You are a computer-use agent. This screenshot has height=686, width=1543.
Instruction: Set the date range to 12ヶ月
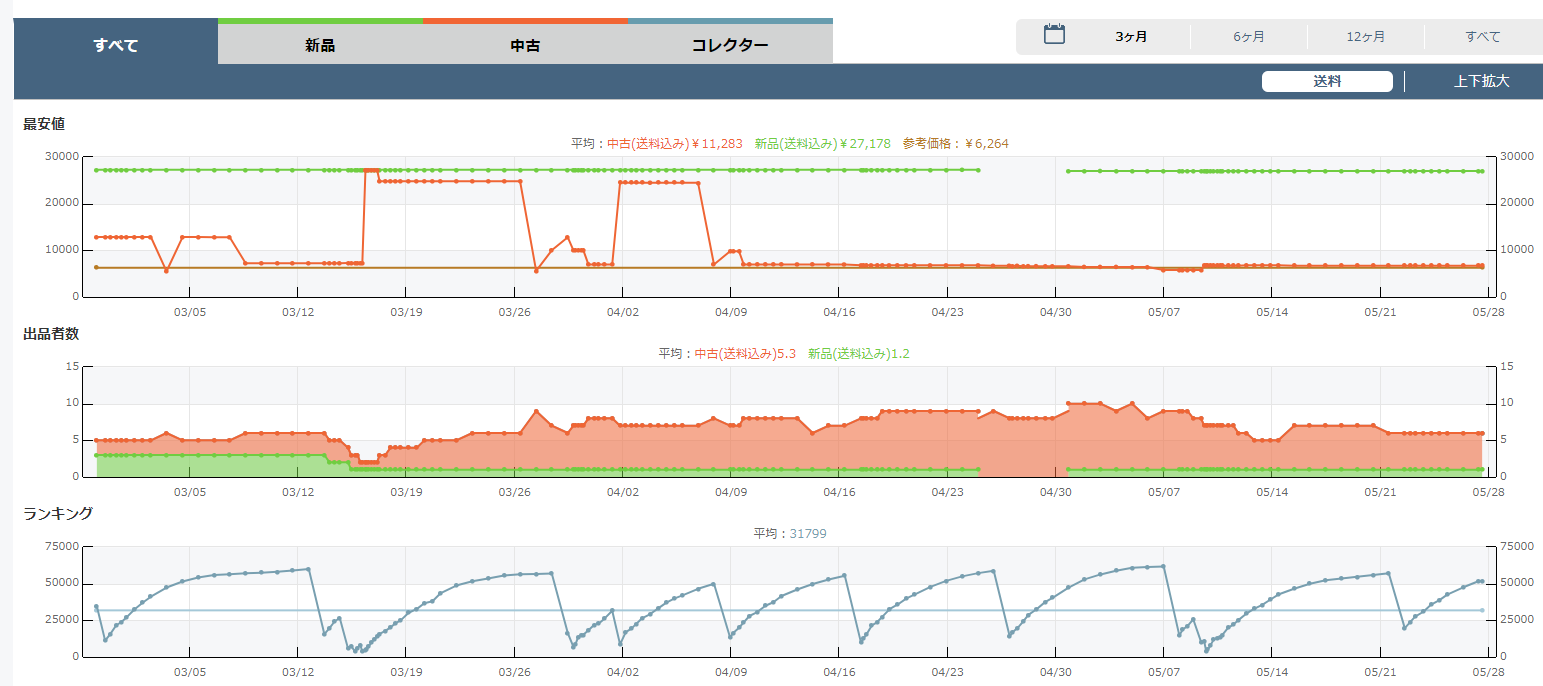pos(1365,37)
